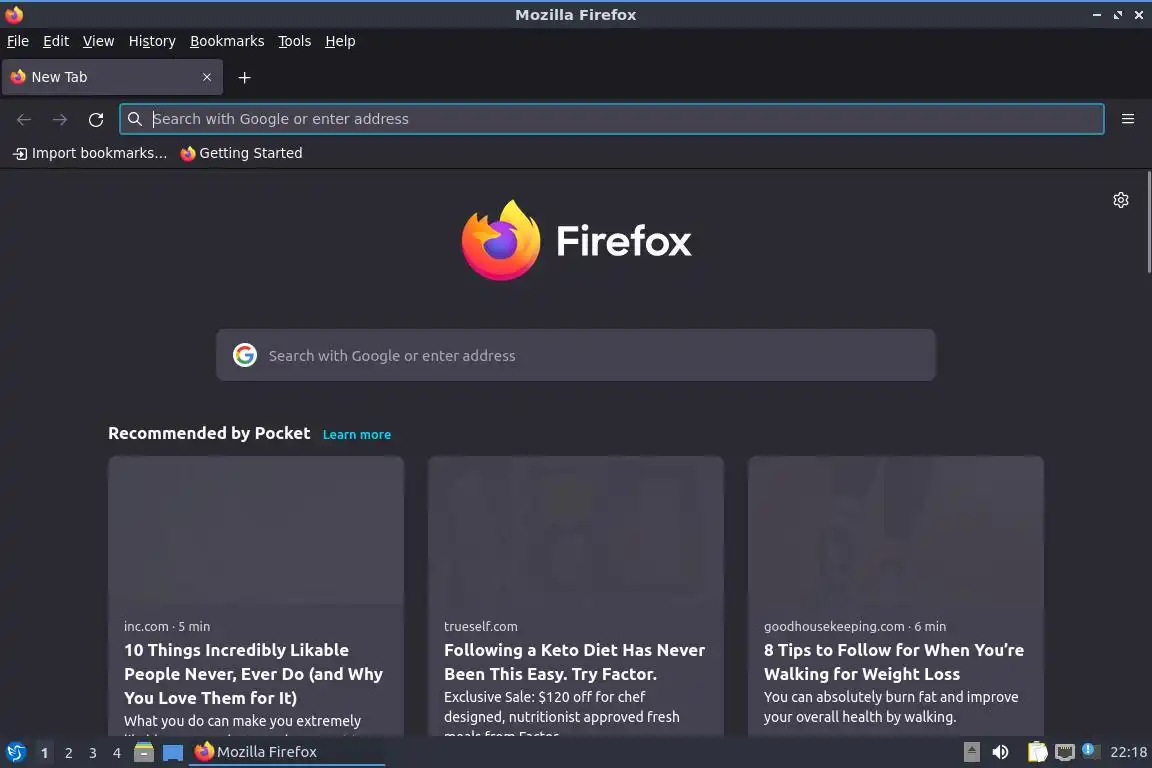Click the Mozilla Firefox taskbar window button
This screenshot has width=1152, height=768.
point(287,752)
